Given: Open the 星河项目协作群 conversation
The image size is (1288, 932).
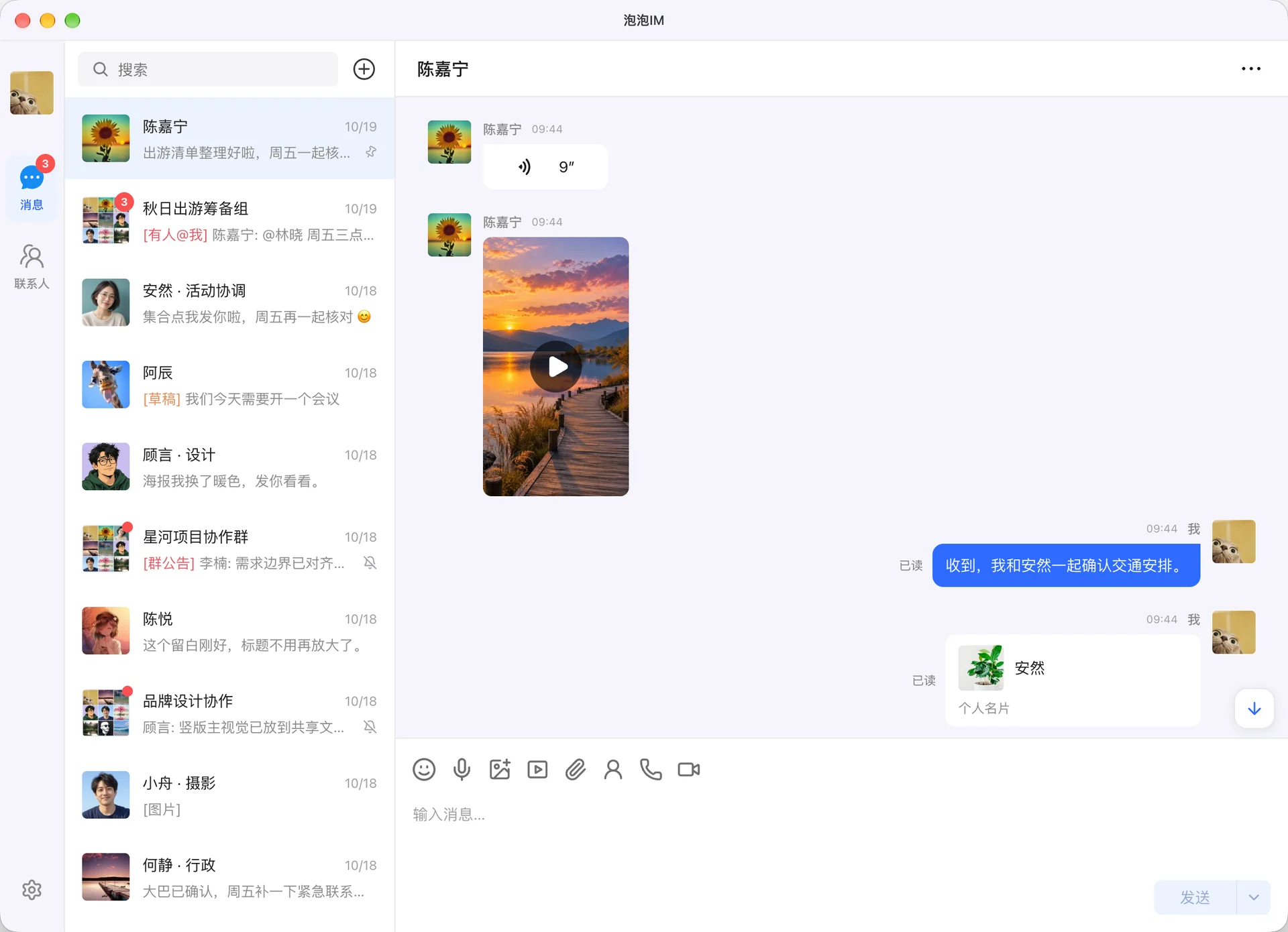Looking at the screenshot, I should click(x=229, y=549).
